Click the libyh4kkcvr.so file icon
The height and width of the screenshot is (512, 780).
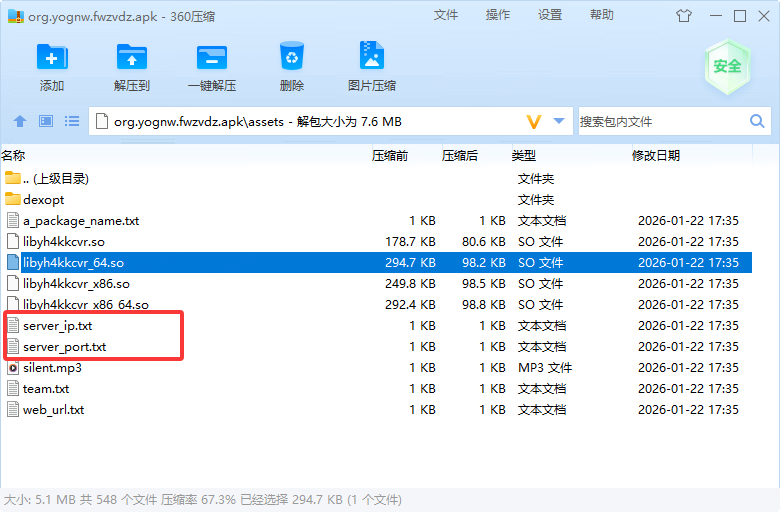(x=13, y=241)
